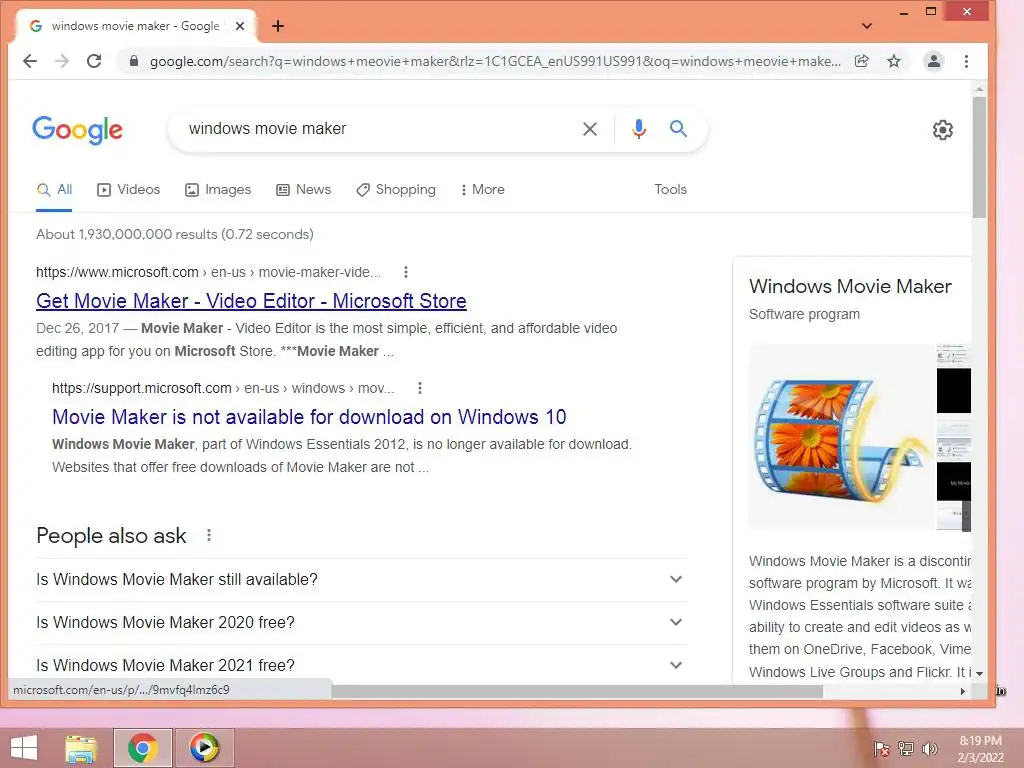The image size is (1024, 768).
Task: Open the media player taskbar icon
Action: pyautogui.click(x=204, y=748)
